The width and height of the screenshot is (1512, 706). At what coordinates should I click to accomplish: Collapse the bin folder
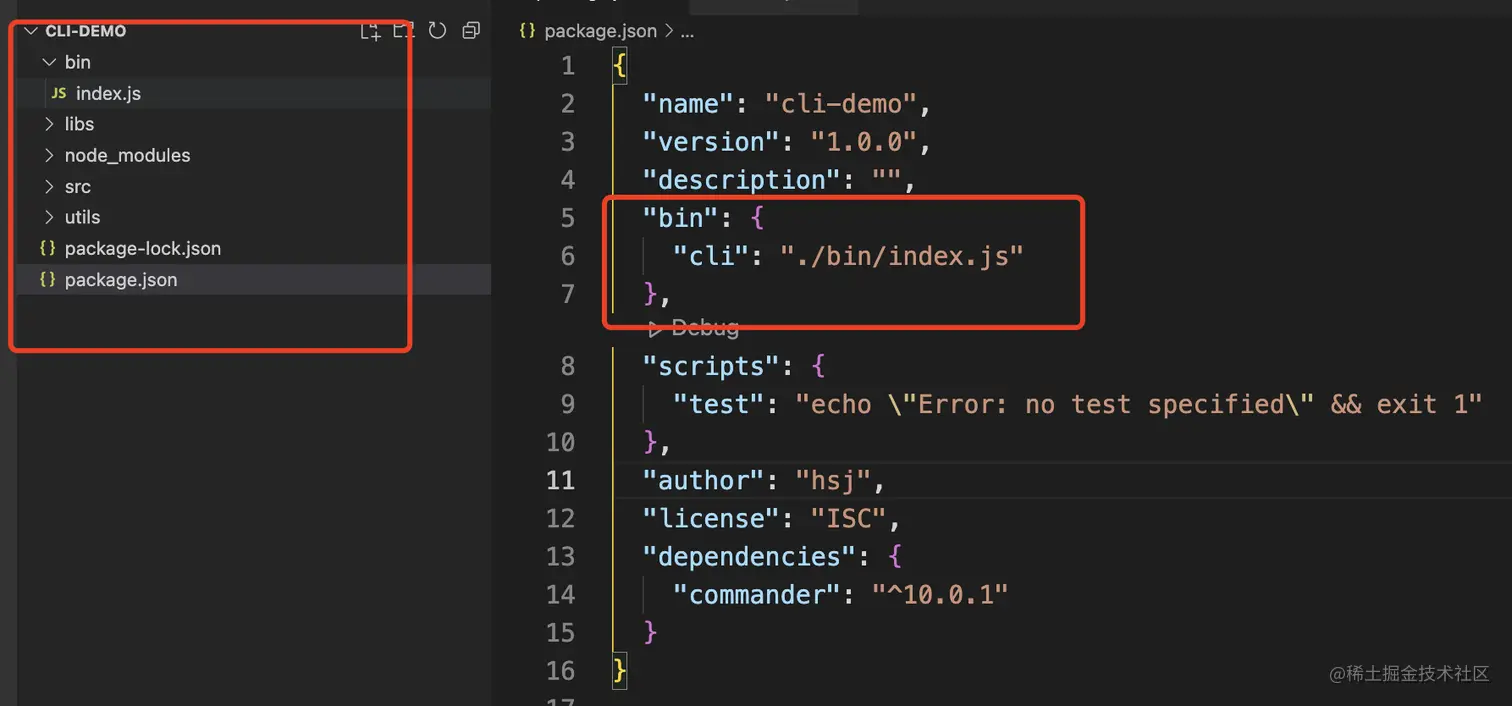tap(49, 62)
